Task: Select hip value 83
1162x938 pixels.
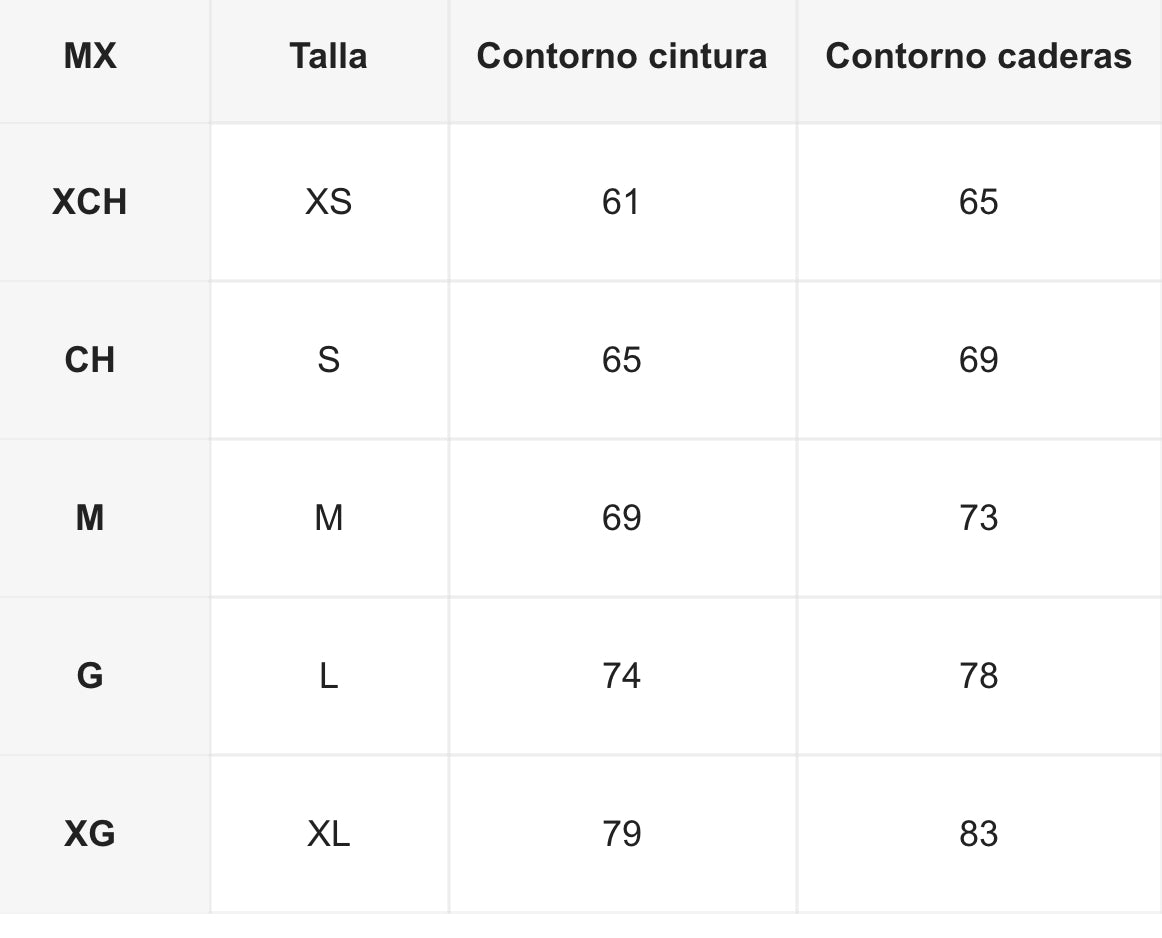Action: [978, 834]
